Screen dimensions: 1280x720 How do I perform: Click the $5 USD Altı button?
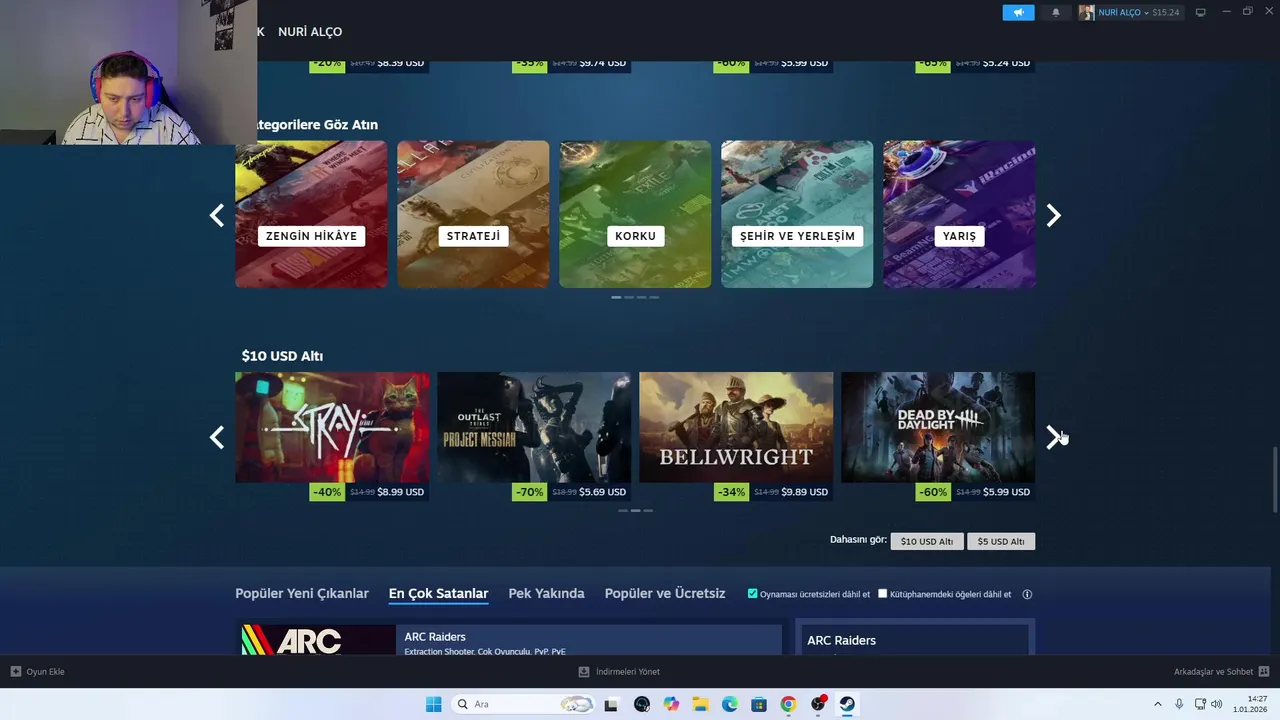(x=1001, y=541)
